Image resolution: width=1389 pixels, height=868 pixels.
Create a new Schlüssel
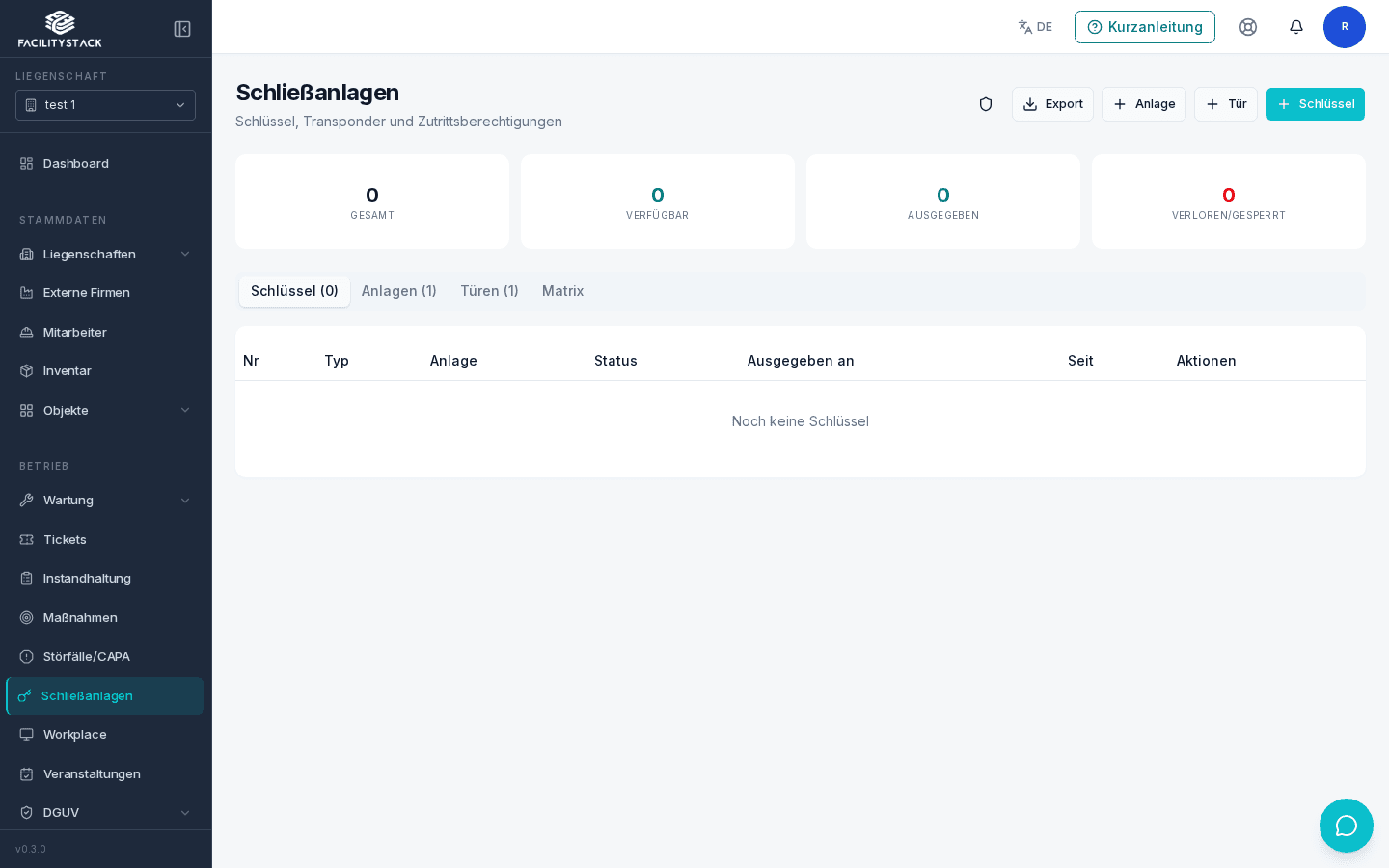click(x=1316, y=104)
